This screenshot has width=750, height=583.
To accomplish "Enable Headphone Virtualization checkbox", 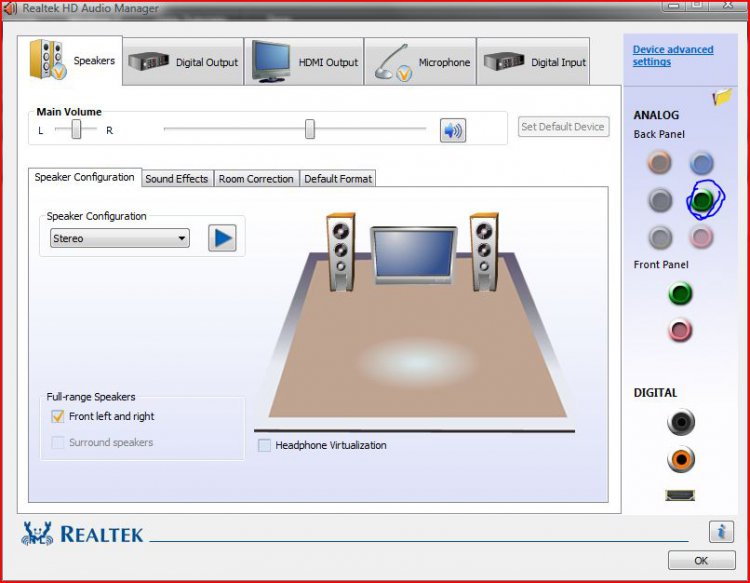I will click(x=264, y=445).
